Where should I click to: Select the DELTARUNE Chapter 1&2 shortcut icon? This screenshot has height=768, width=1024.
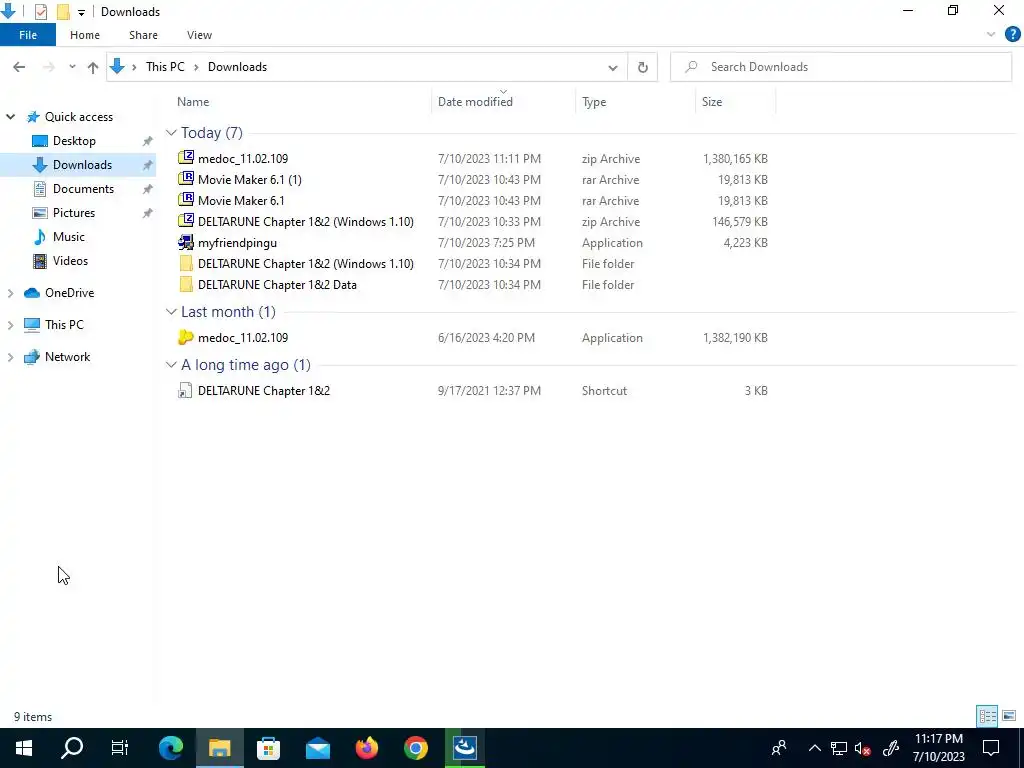[185, 391]
